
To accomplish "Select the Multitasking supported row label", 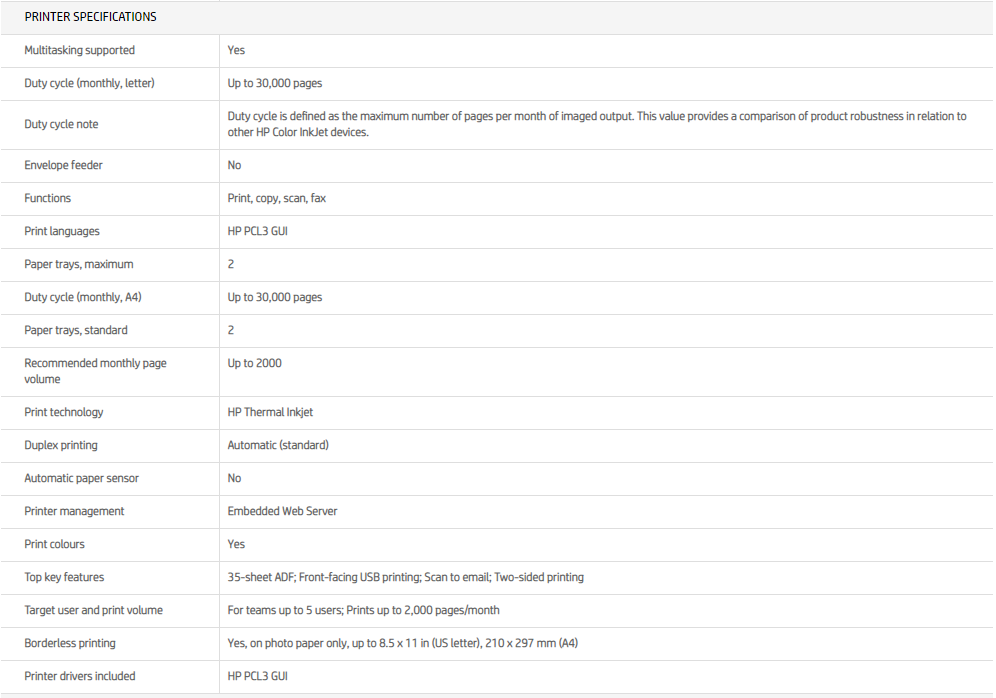I will (79, 50).
